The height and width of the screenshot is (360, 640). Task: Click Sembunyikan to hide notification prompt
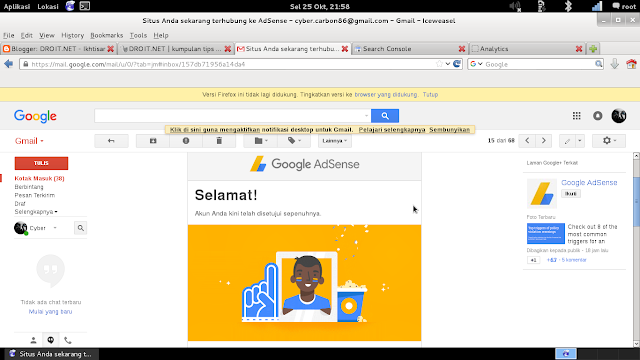coord(449,130)
